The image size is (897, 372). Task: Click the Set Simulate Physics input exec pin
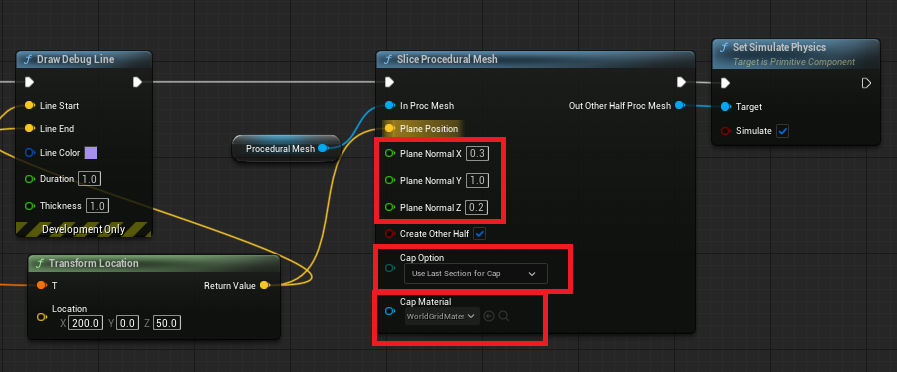coord(726,84)
